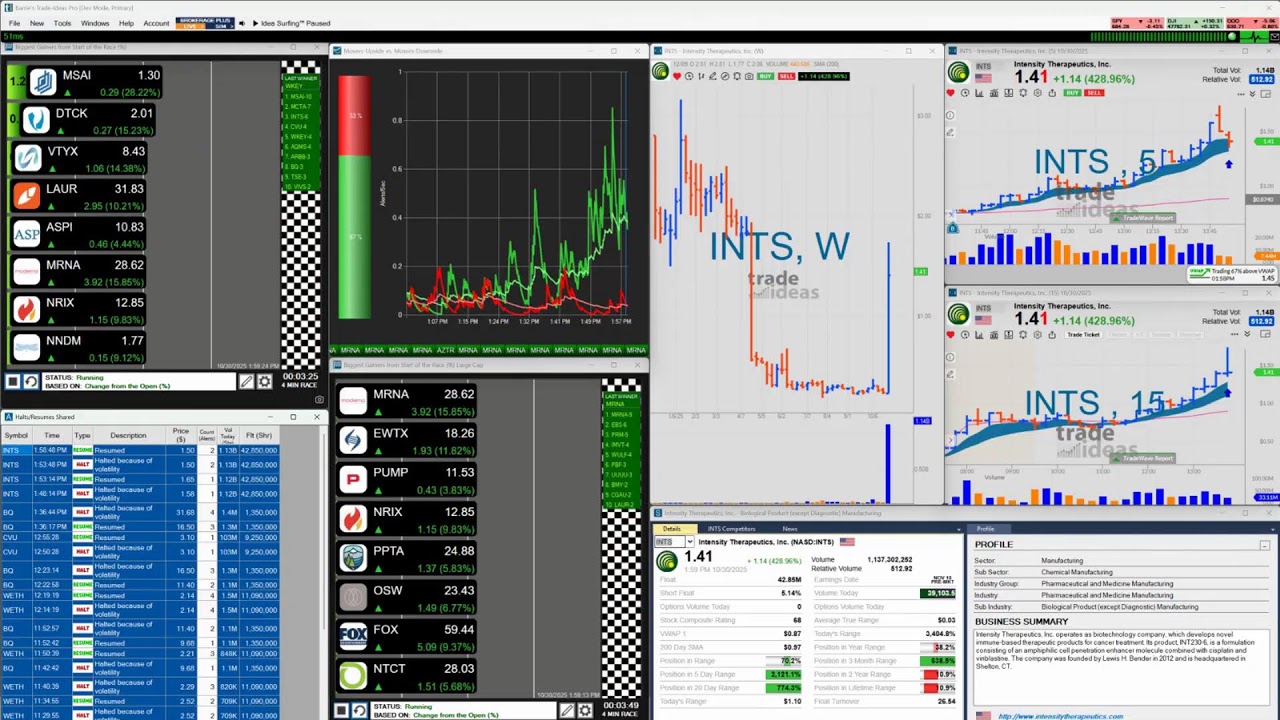Open the File menu
This screenshot has height=720, width=1280.
(14, 23)
